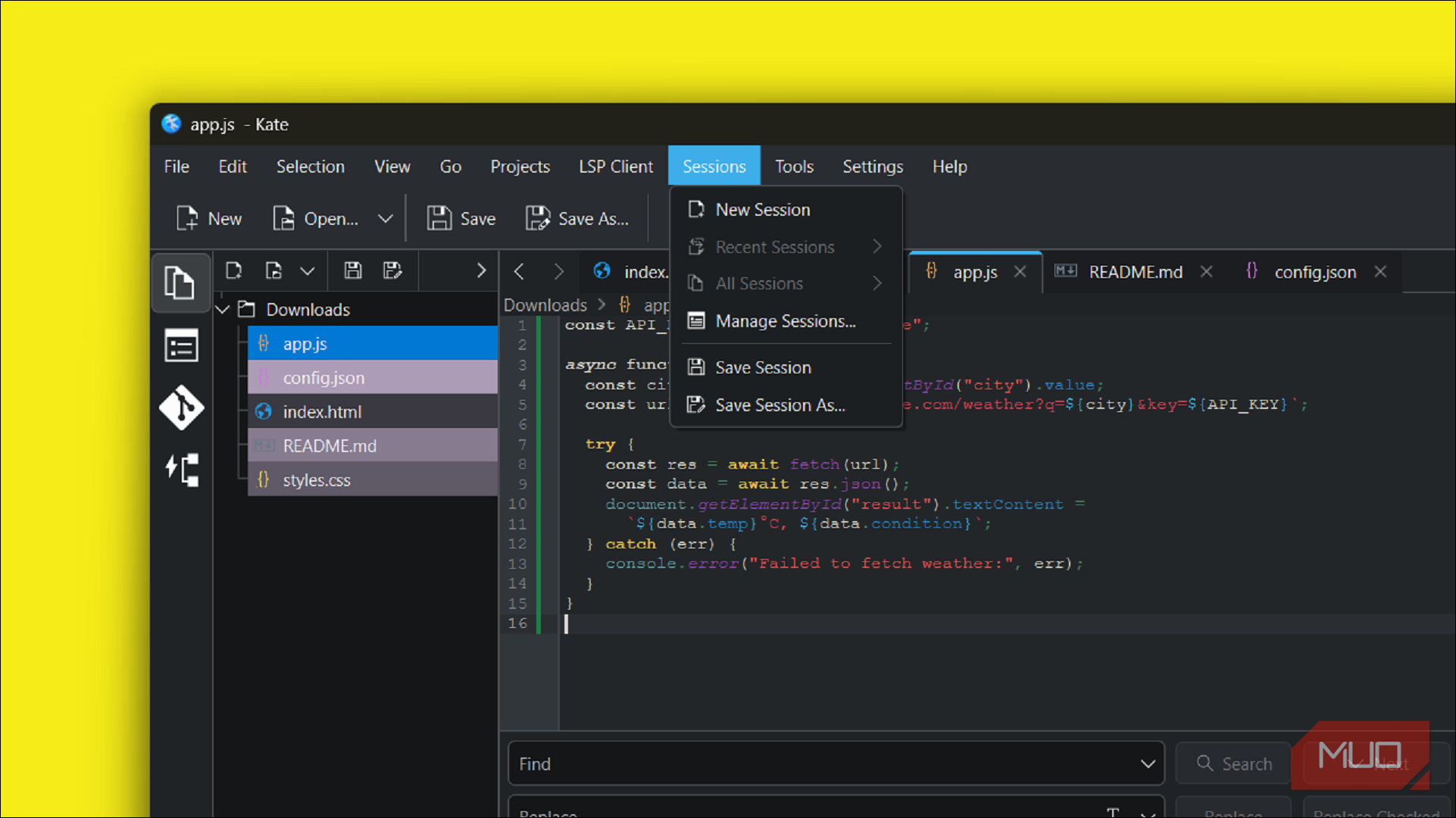Viewport: 1456px width, 818px height.
Task: Choose Save Session As... from the menu
Action: click(786, 405)
